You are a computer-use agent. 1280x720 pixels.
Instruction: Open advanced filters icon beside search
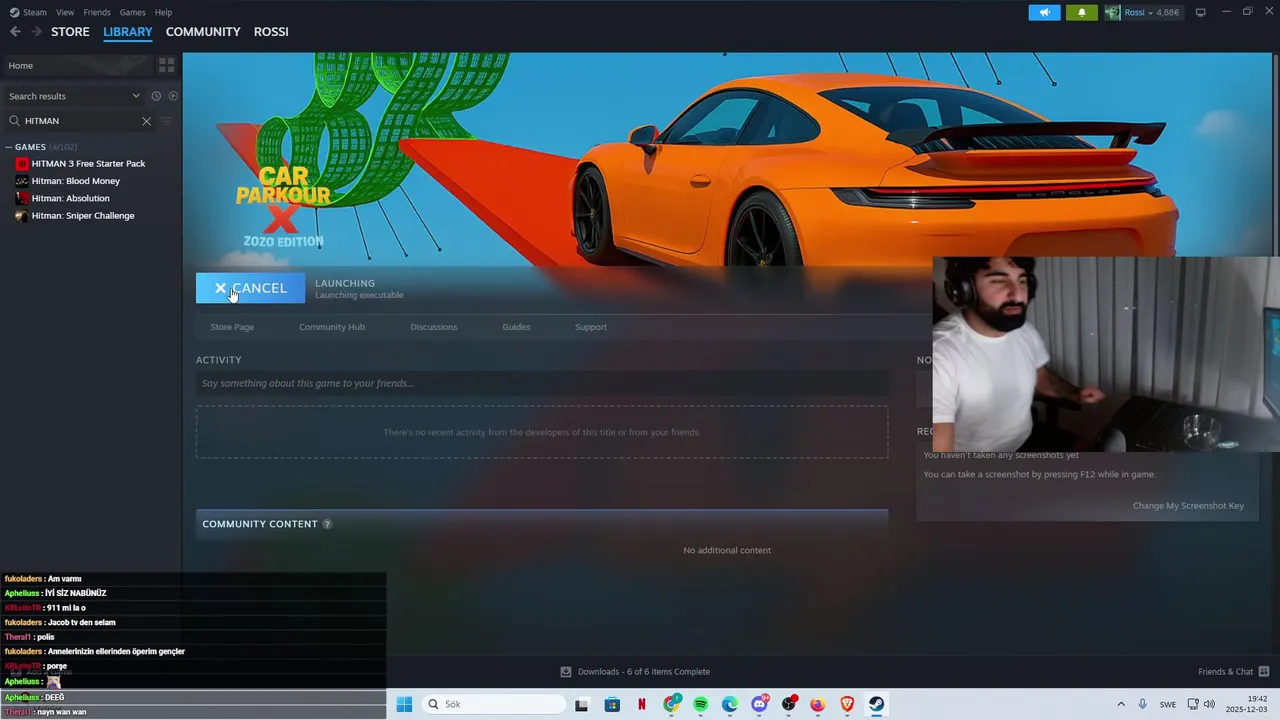tap(167, 121)
